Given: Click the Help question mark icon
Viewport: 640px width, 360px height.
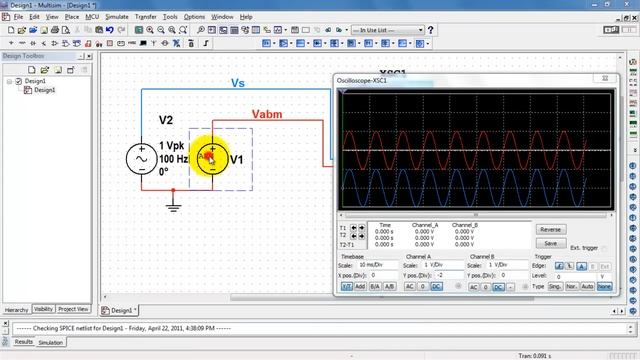Looking at the screenshot, I should tap(430, 30).
